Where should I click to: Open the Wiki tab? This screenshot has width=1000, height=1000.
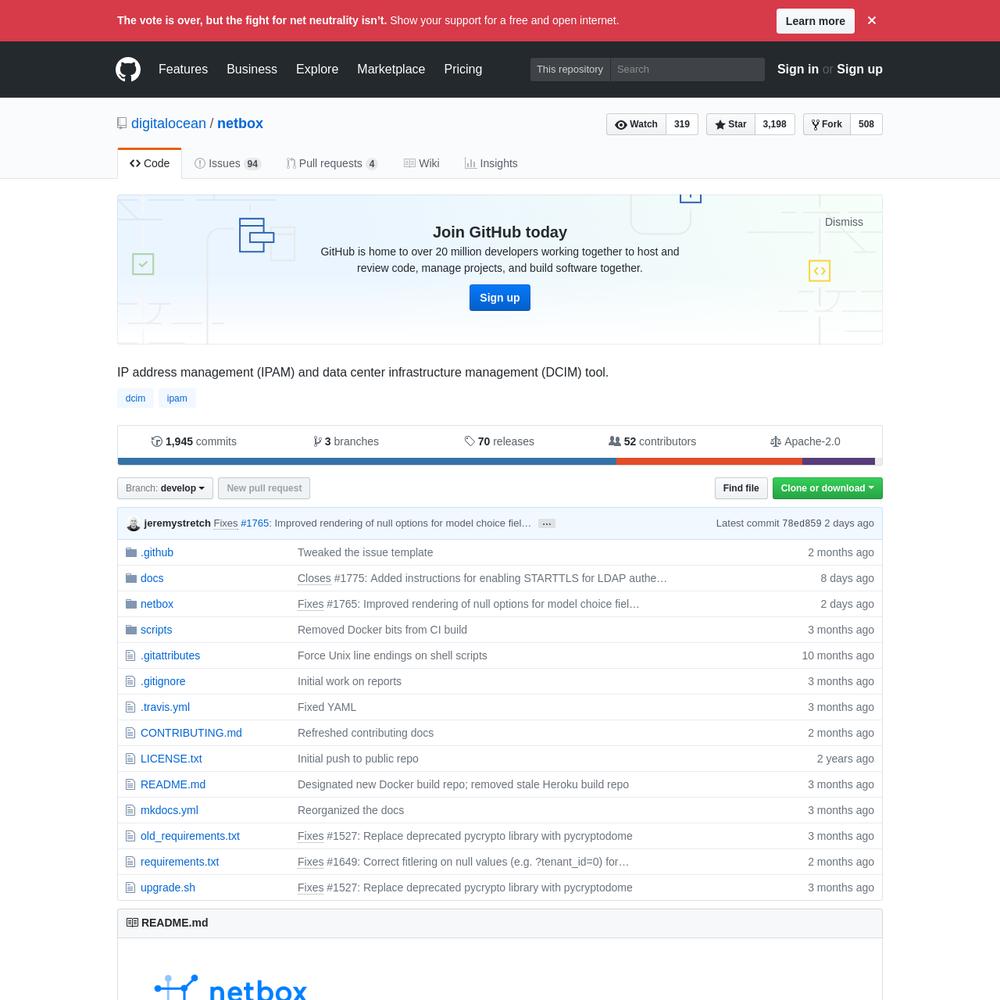[x=421, y=163]
